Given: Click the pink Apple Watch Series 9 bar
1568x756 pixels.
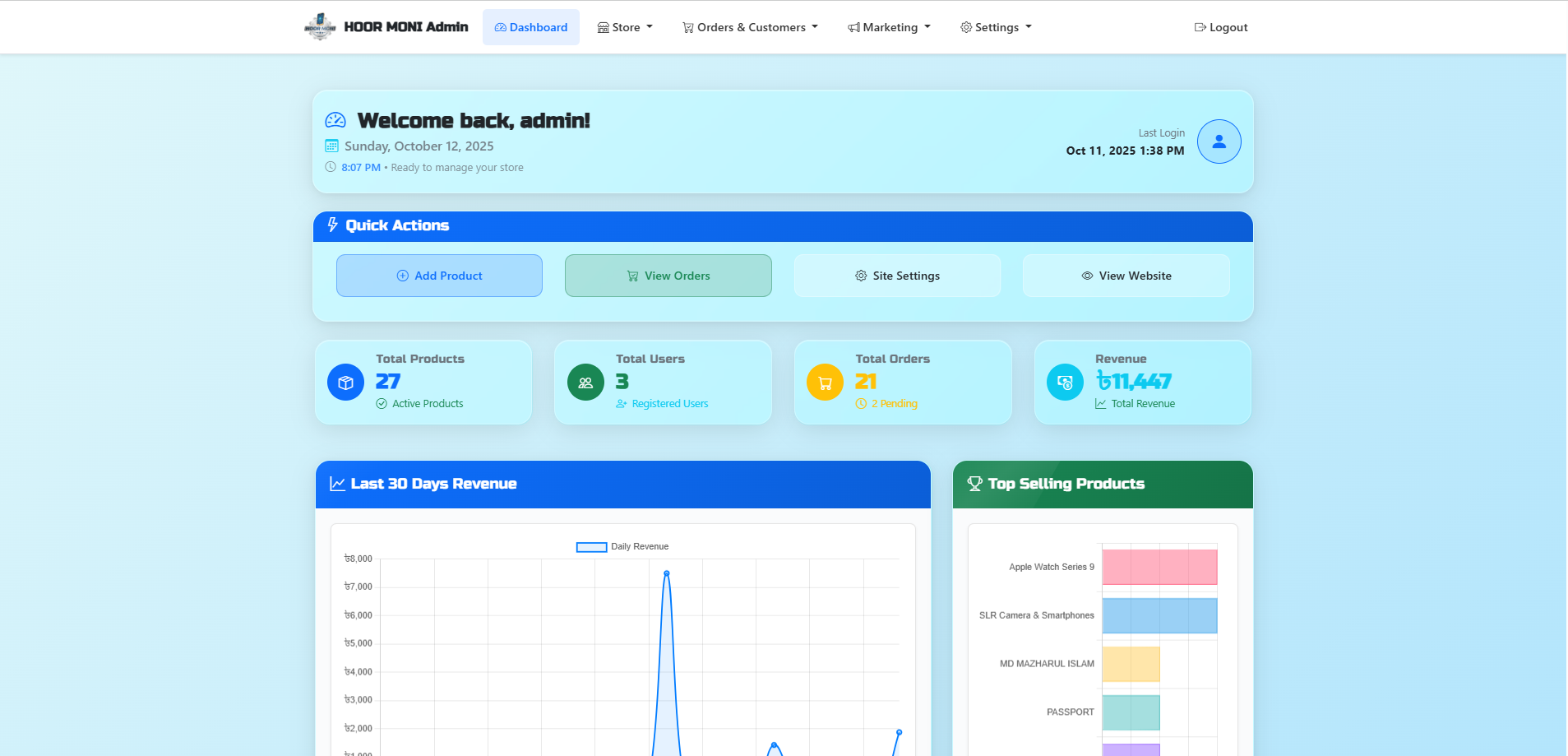Looking at the screenshot, I should [x=1159, y=567].
